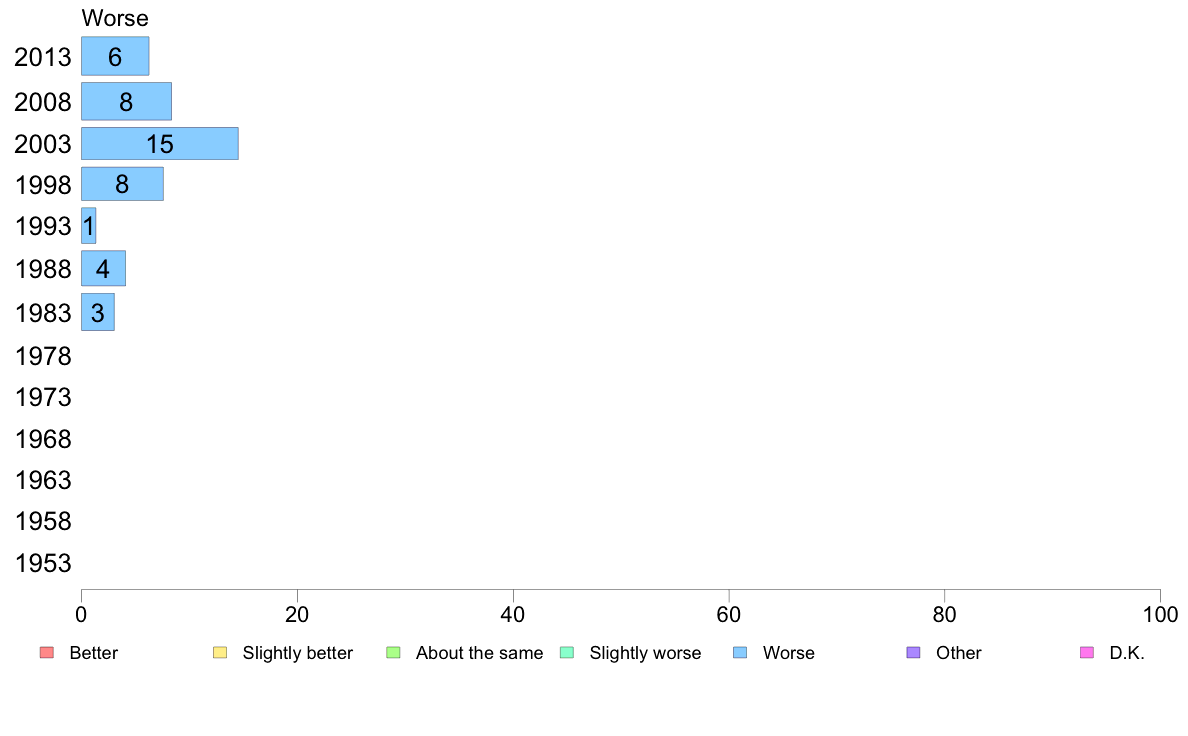Click the purple Other legend swatch
Viewport: 1188px width, 736px height.
tap(914, 653)
